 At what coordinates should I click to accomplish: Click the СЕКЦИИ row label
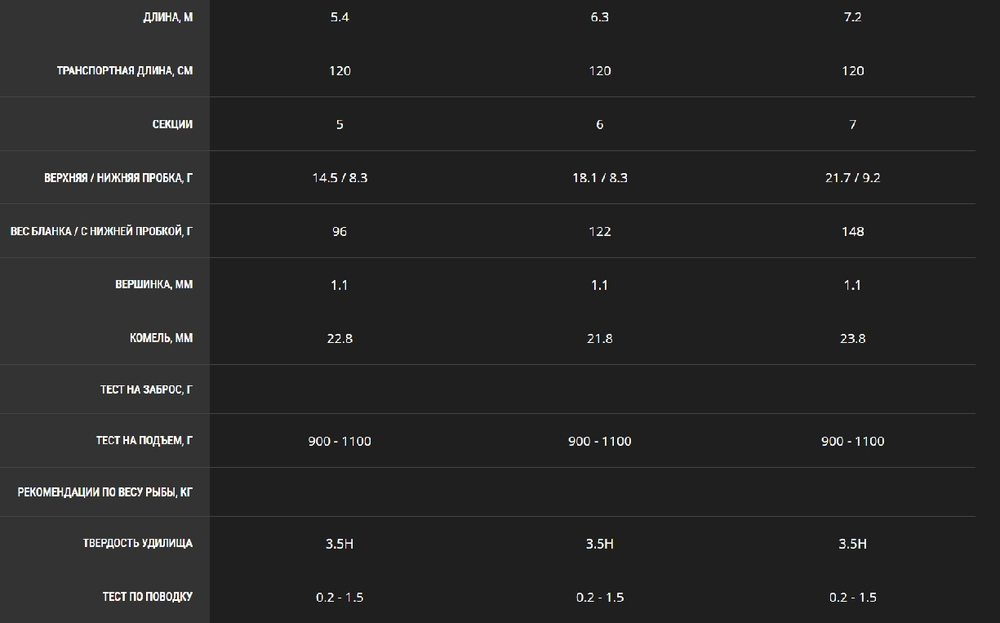(172, 124)
